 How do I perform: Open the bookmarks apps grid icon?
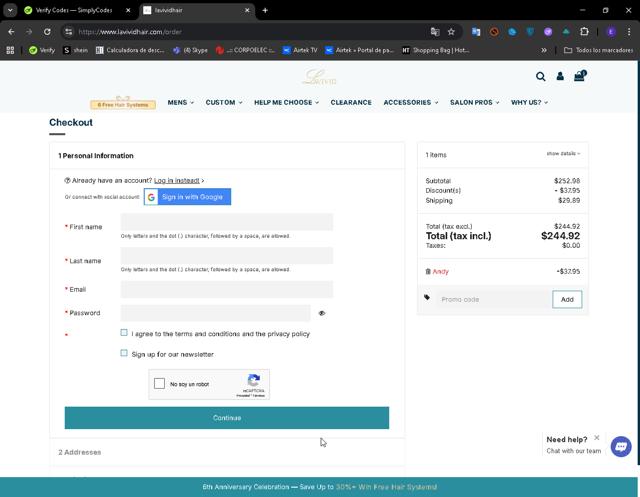coord(10,50)
